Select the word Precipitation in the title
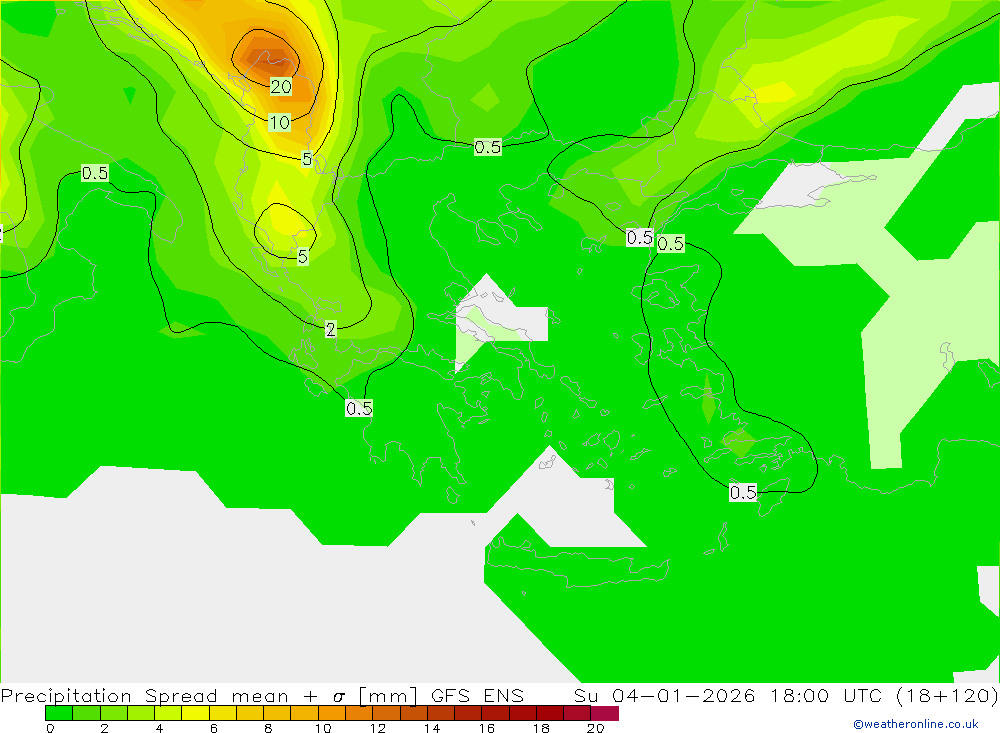 click(66, 696)
